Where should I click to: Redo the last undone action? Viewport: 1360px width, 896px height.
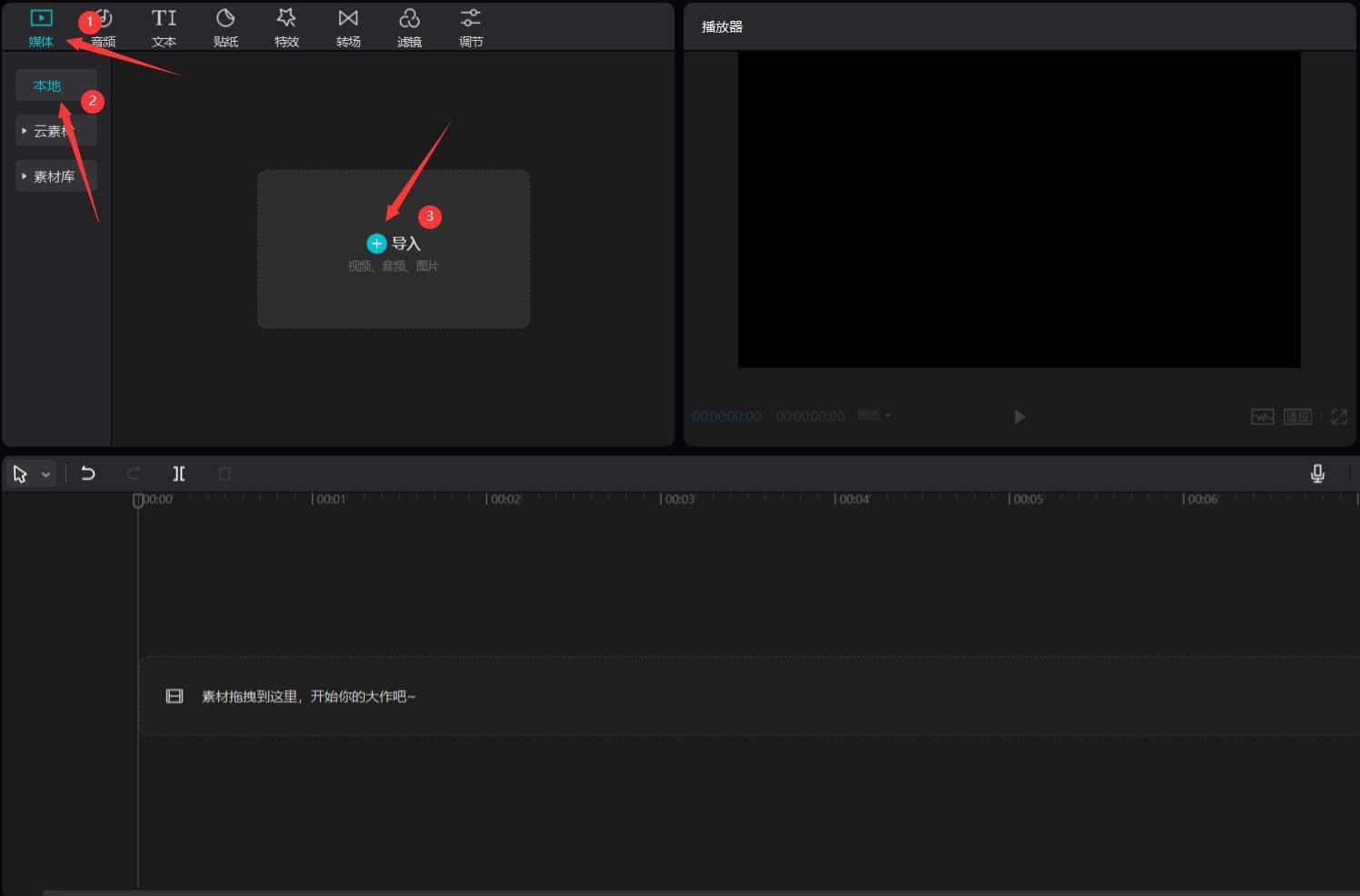[134, 473]
